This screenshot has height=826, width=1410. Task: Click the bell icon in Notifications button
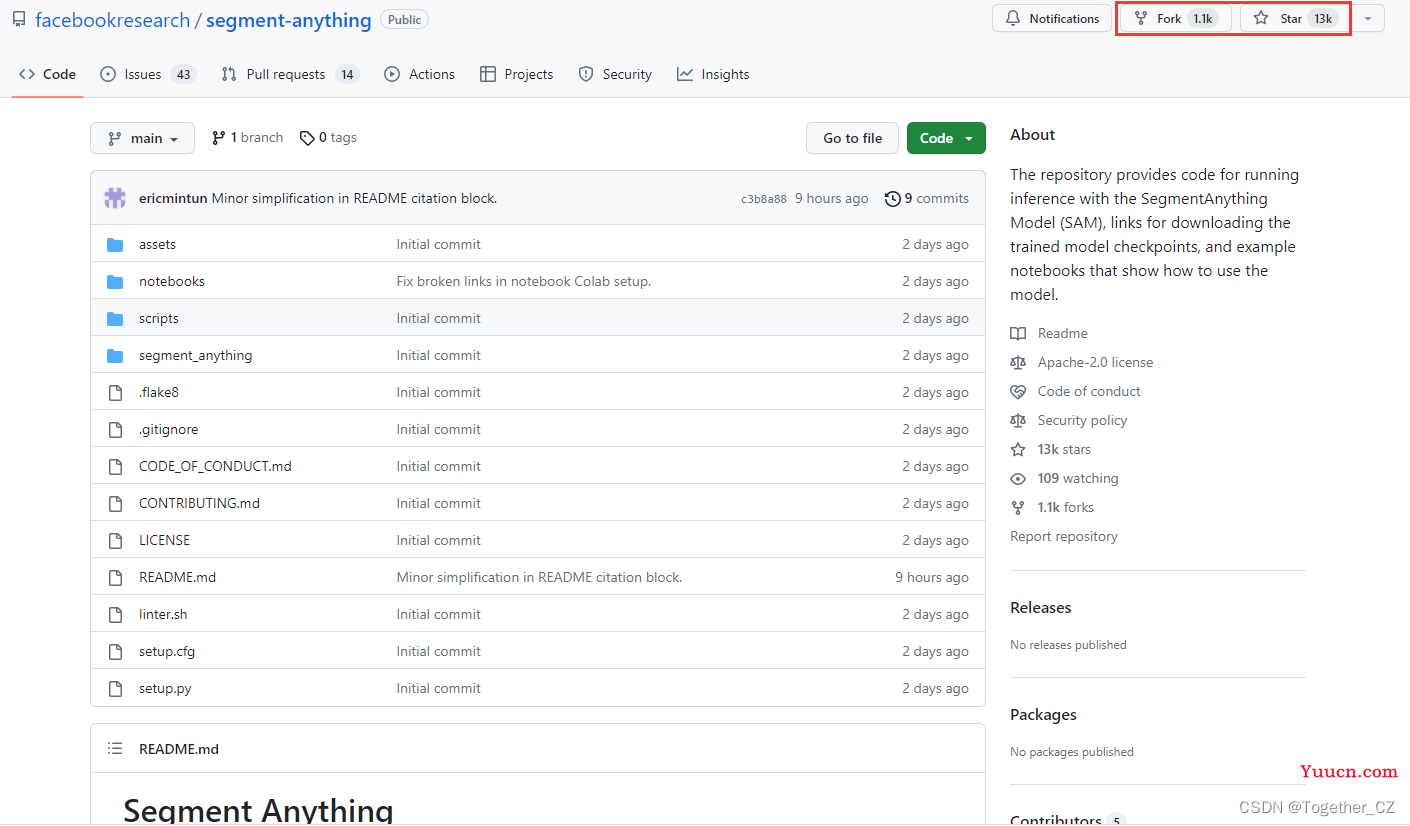pos(1013,19)
